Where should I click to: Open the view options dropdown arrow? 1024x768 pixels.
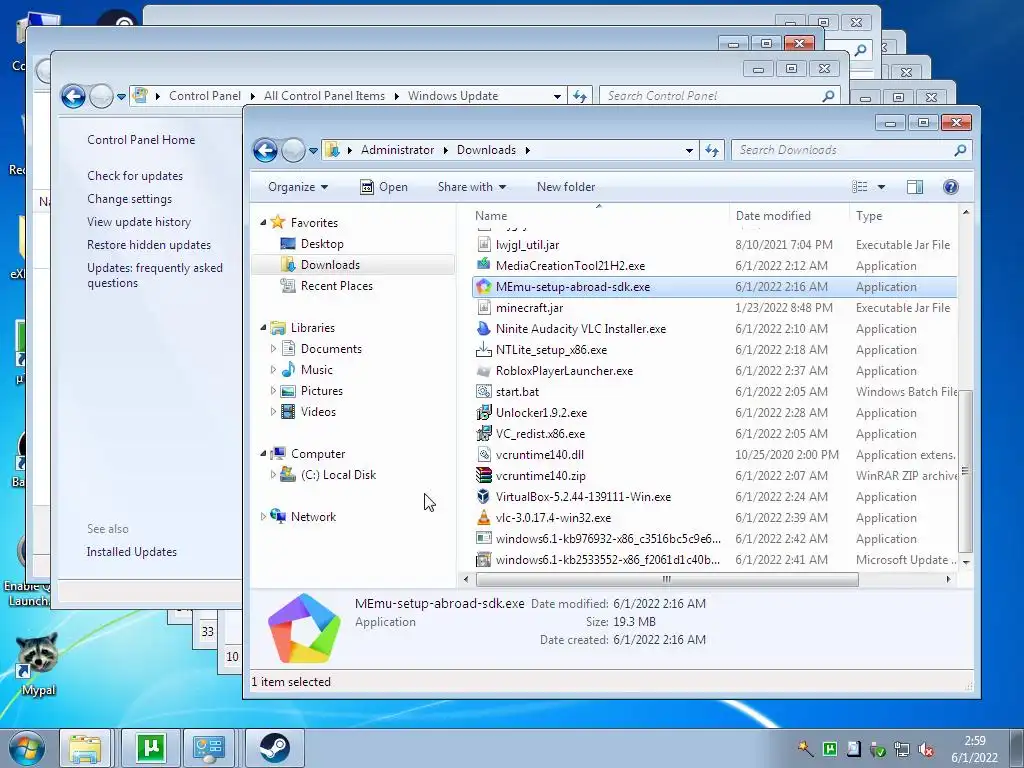pos(881,187)
